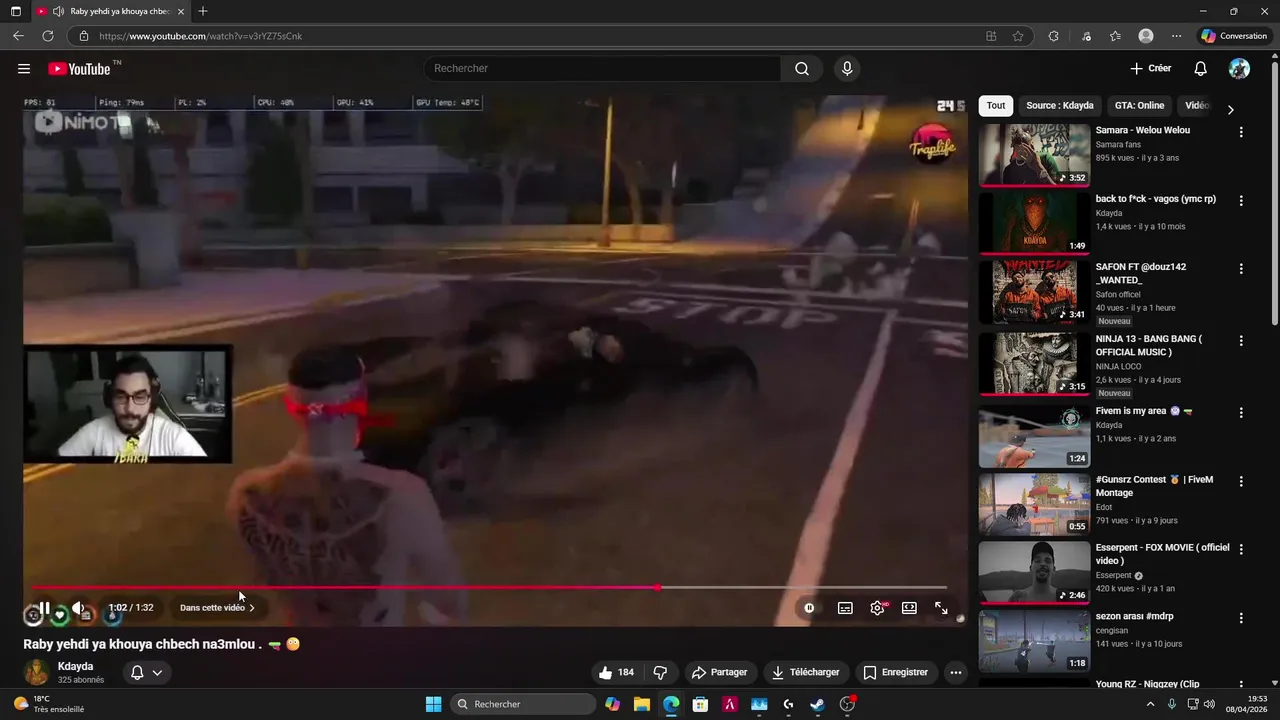Viewport: 1280px width, 720px height.
Task: Open the browser profile icon
Action: (x=1146, y=36)
